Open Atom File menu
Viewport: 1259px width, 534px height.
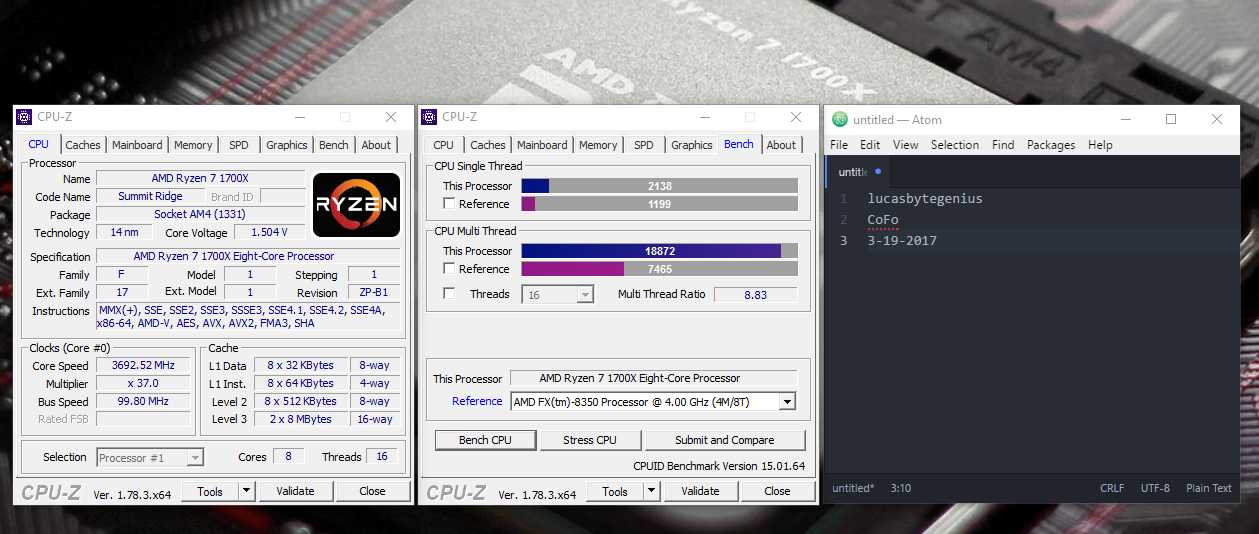coord(839,145)
